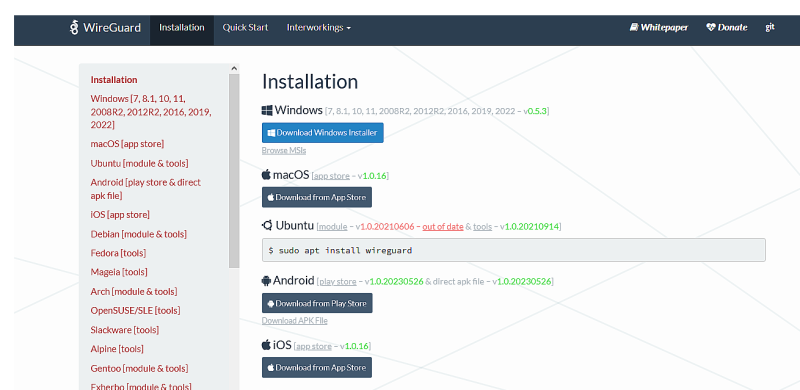Click the Windows logo beside Windows heading
800x390 pixels.
click(267, 110)
